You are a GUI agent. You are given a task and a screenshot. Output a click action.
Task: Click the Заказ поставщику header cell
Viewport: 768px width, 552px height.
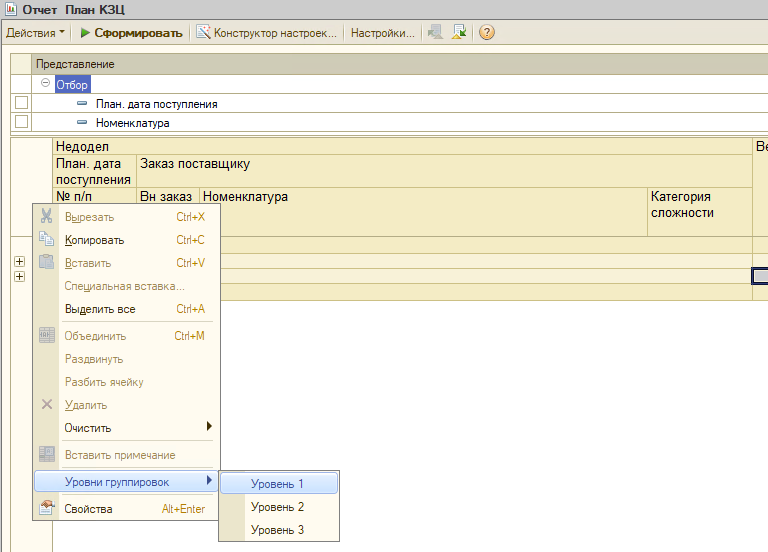tap(444, 171)
